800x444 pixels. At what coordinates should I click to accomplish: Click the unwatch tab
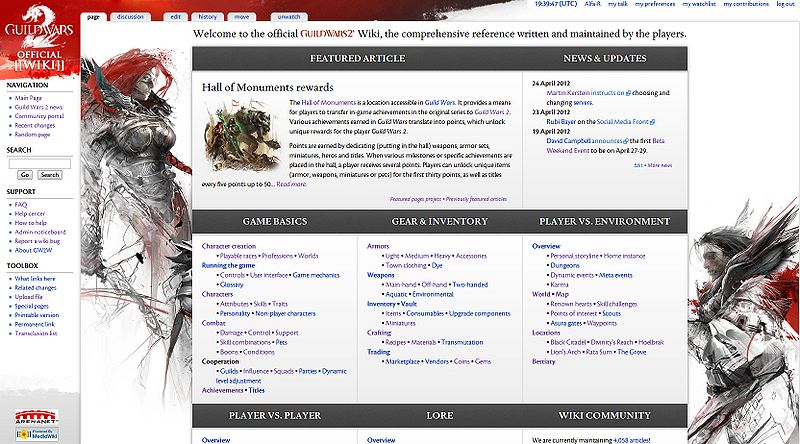click(289, 17)
